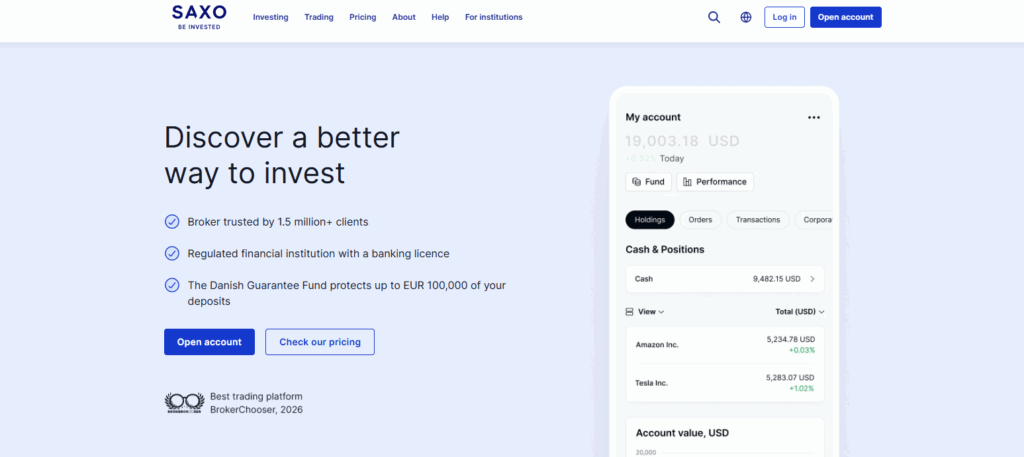The image size is (1024, 457).
Task: Select the Transactions tab
Action: click(757, 220)
